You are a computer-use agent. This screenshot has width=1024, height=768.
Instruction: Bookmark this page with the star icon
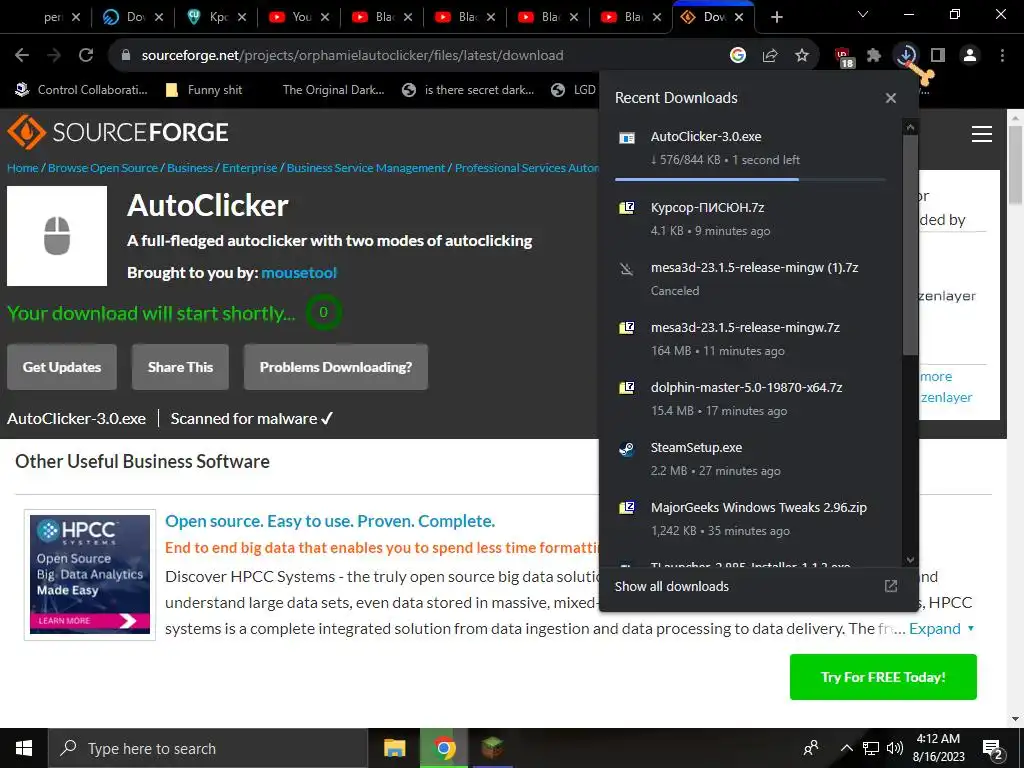(802, 56)
